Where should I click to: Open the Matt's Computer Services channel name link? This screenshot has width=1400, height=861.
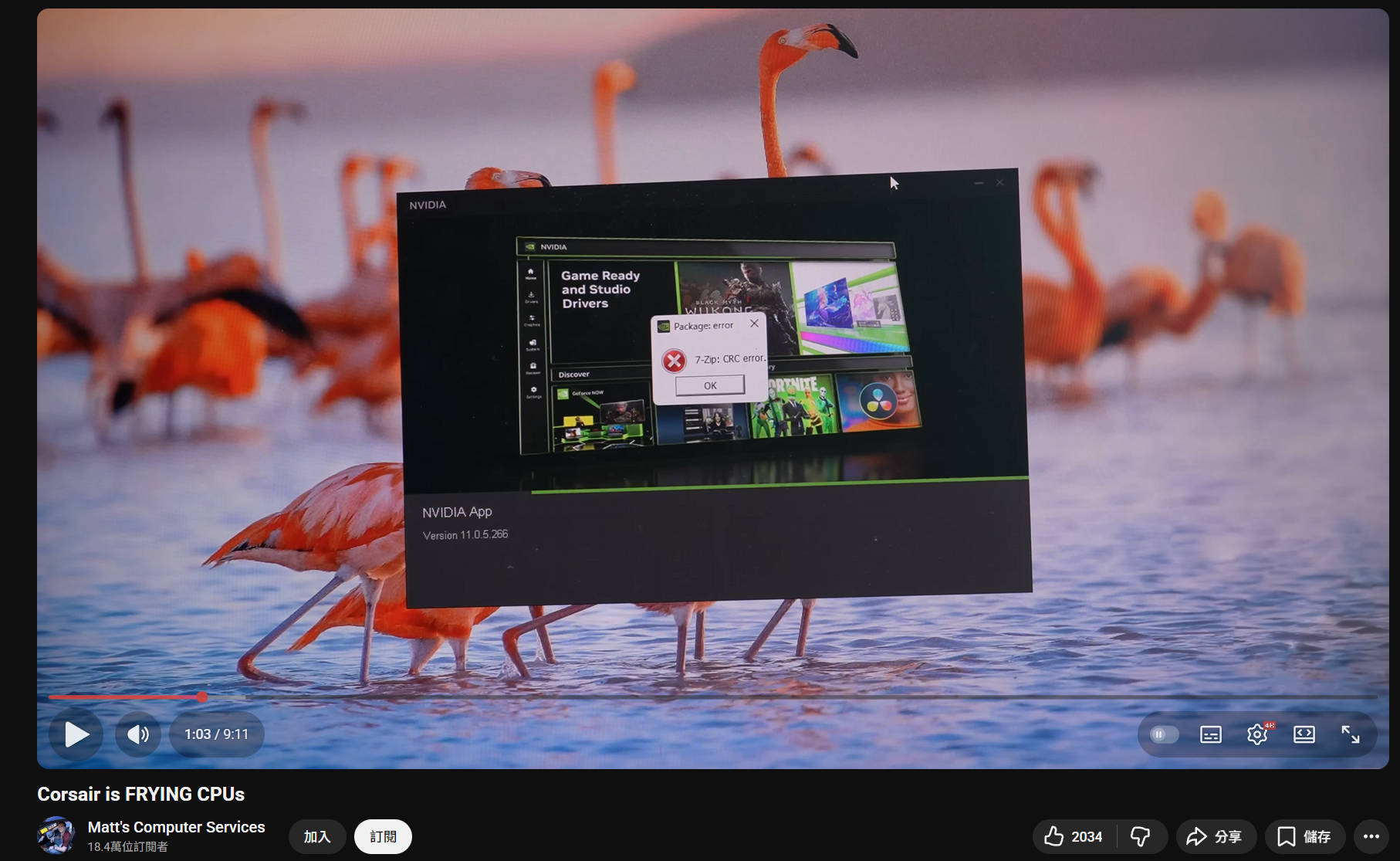coord(176,827)
